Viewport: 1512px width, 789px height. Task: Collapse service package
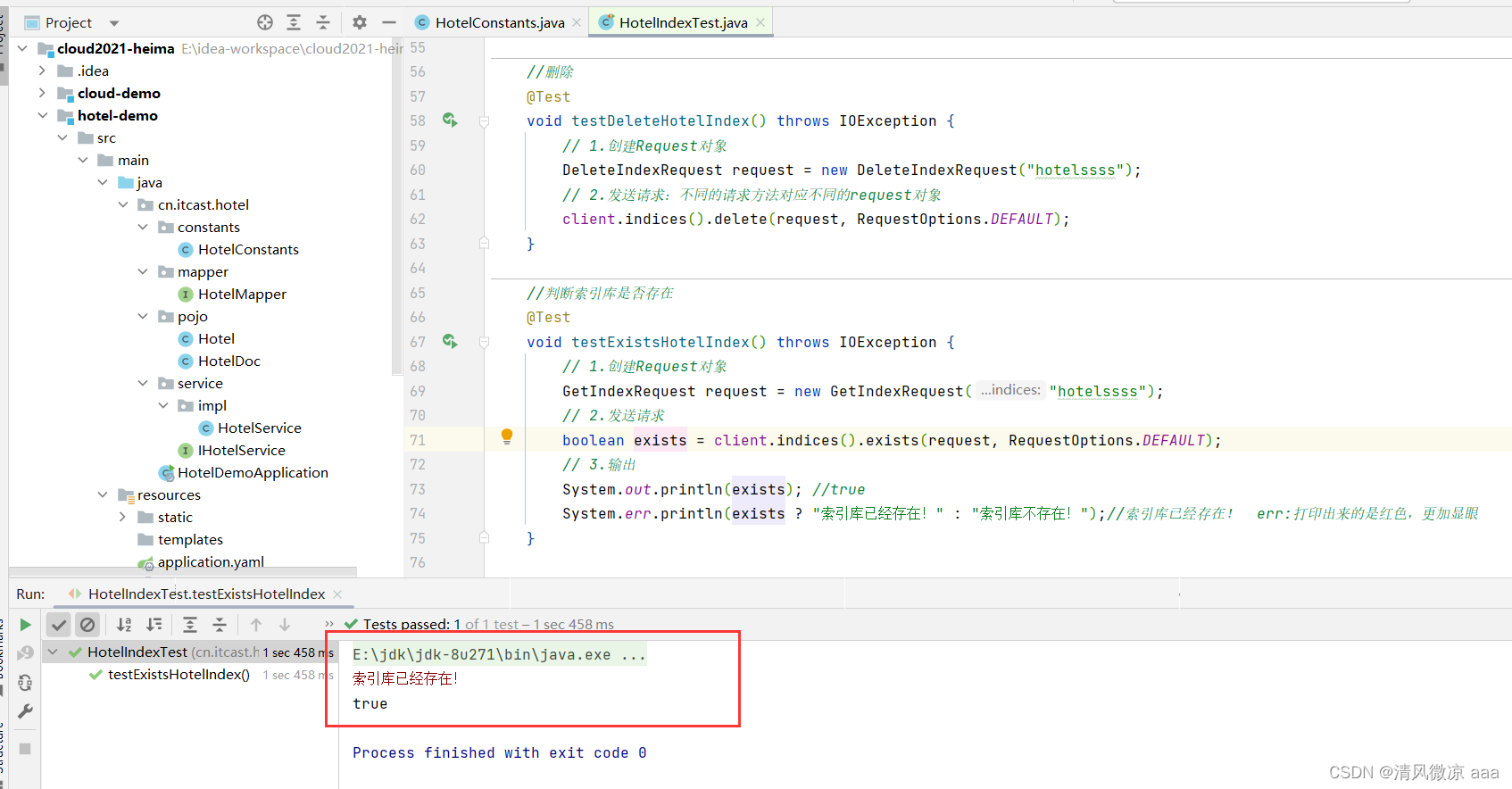[143, 383]
